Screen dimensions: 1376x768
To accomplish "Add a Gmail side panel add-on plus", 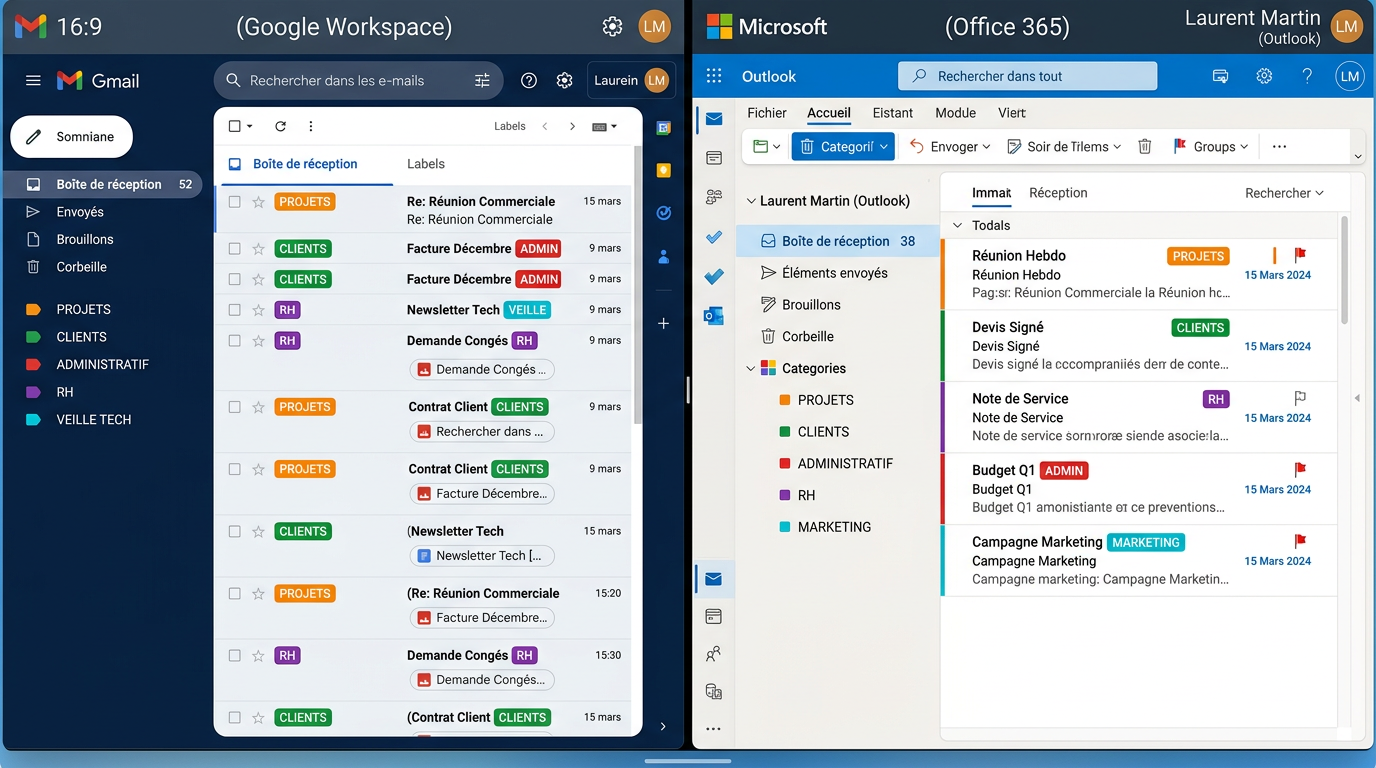I will click(x=663, y=323).
